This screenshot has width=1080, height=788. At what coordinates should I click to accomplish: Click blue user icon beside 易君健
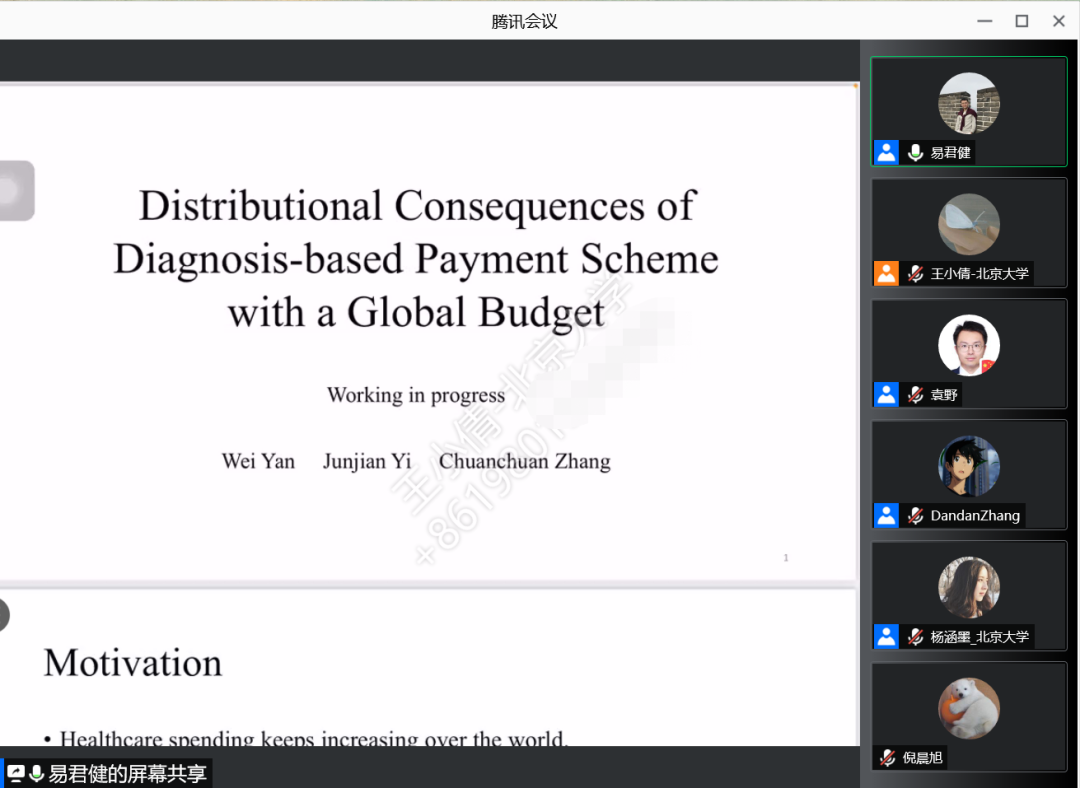(886, 153)
